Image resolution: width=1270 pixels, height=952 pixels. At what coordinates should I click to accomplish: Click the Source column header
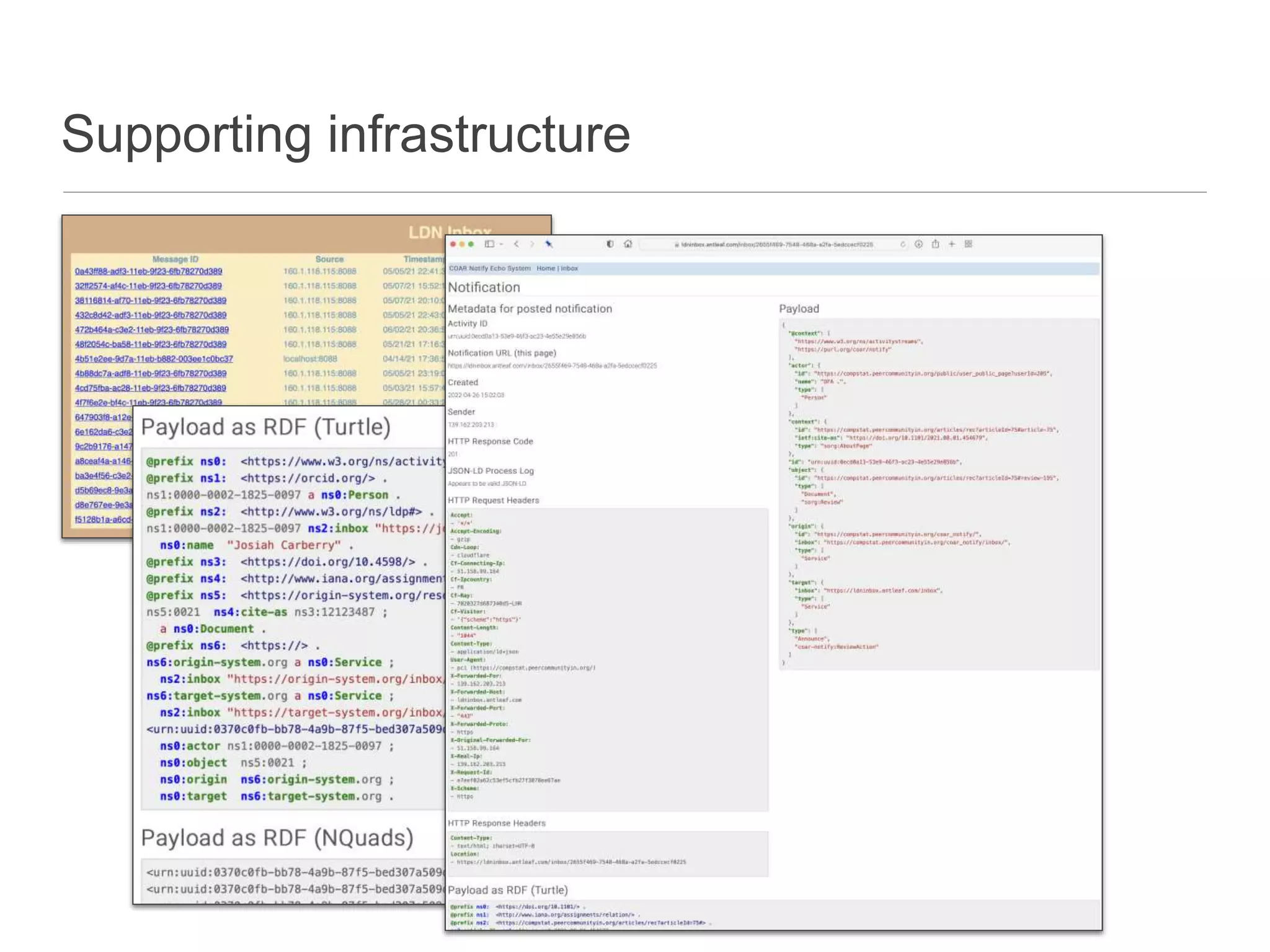click(329, 260)
